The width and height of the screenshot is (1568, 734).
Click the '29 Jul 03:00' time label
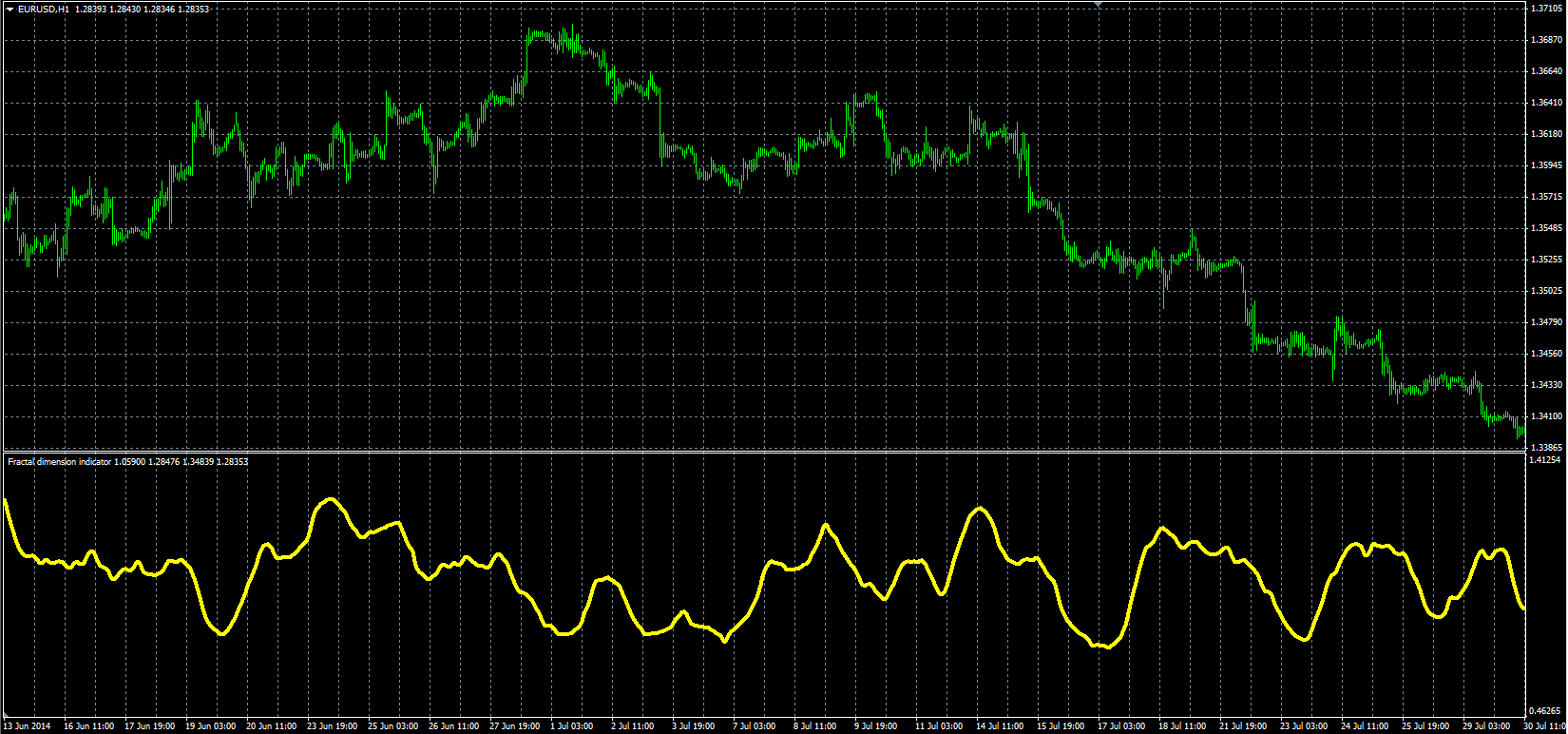coord(1488,726)
